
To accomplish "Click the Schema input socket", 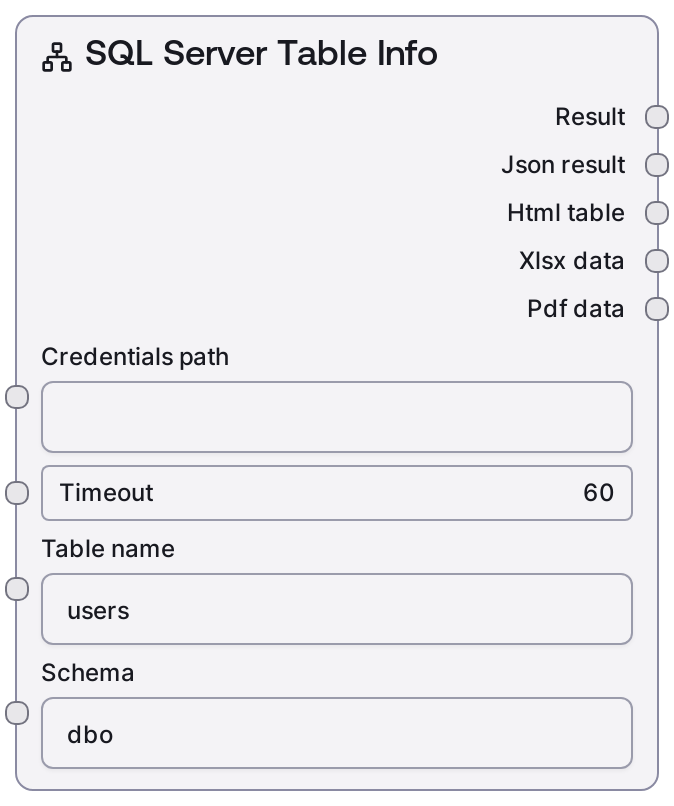I will click(x=17, y=713).
